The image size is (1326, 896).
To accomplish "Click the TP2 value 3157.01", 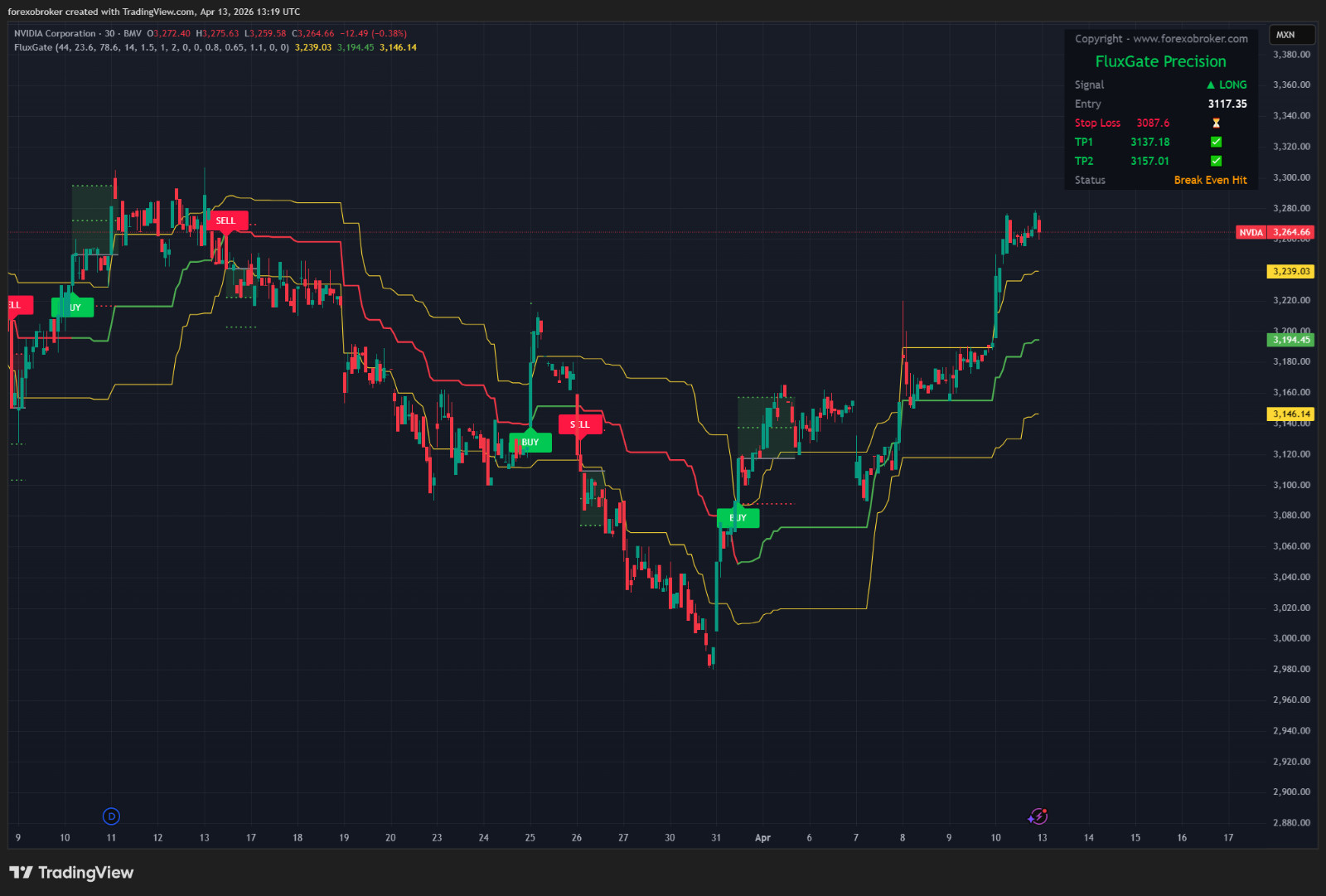I will click(x=1150, y=161).
